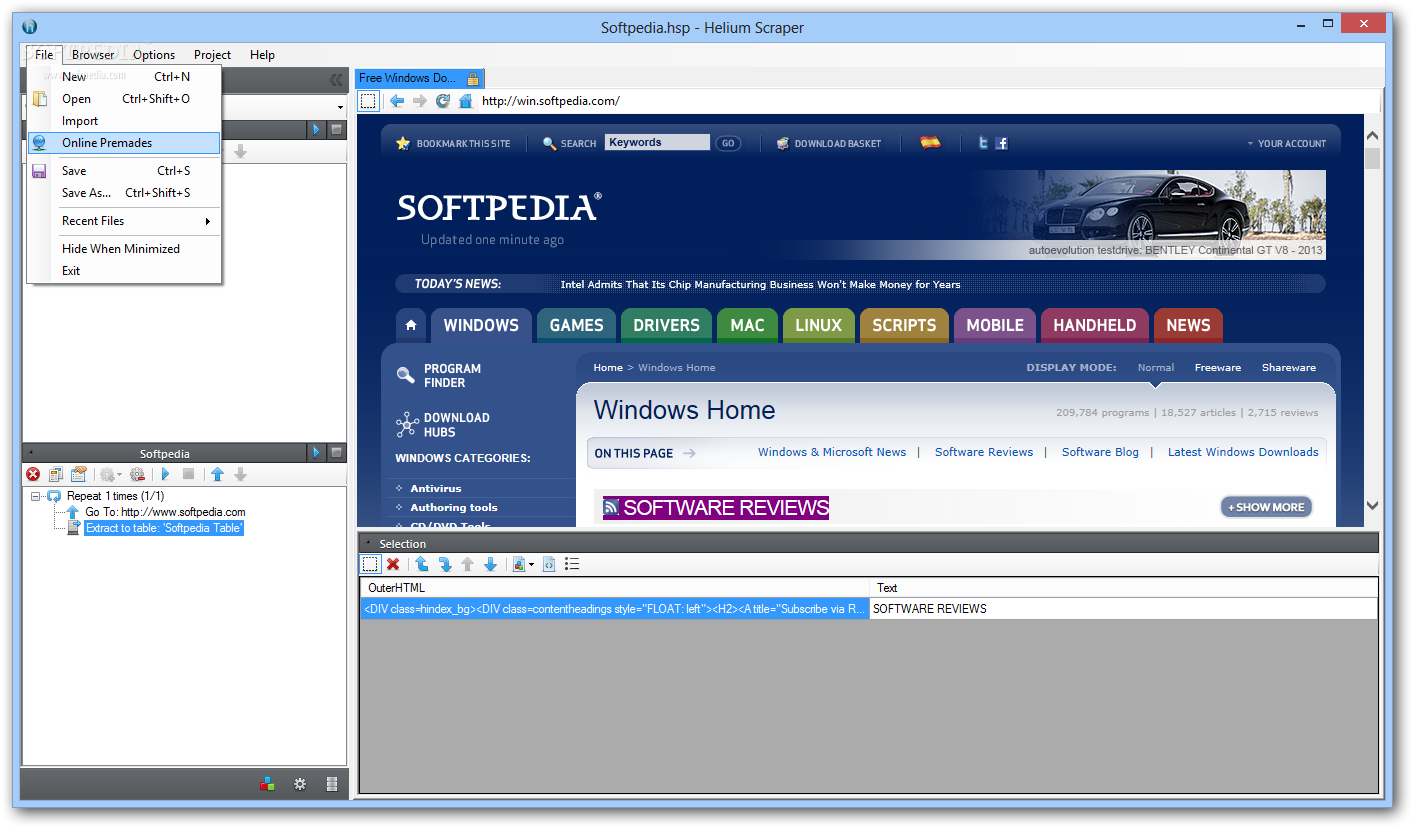Click gear icon at bottom of left panel
The height and width of the screenshot is (828, 1413).
(x=299, y=785)
